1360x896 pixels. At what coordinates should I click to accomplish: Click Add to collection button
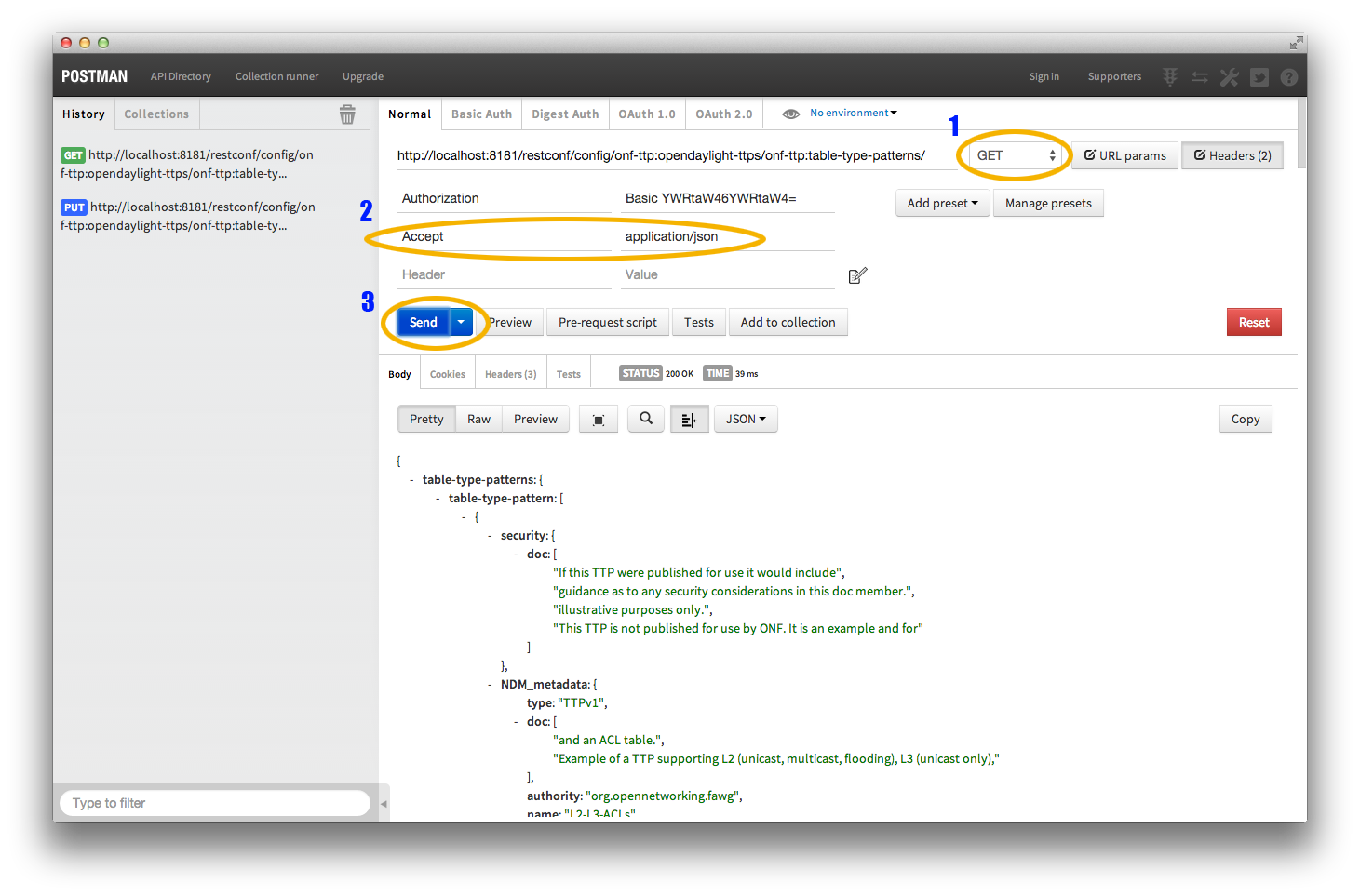tap(788, 322)
